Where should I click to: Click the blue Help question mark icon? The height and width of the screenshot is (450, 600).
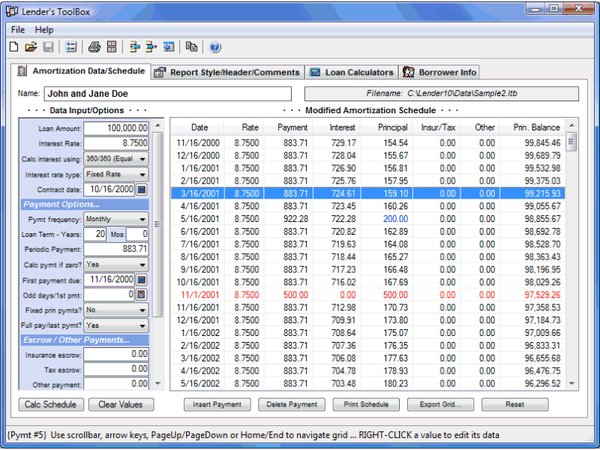tap(215, 47)
